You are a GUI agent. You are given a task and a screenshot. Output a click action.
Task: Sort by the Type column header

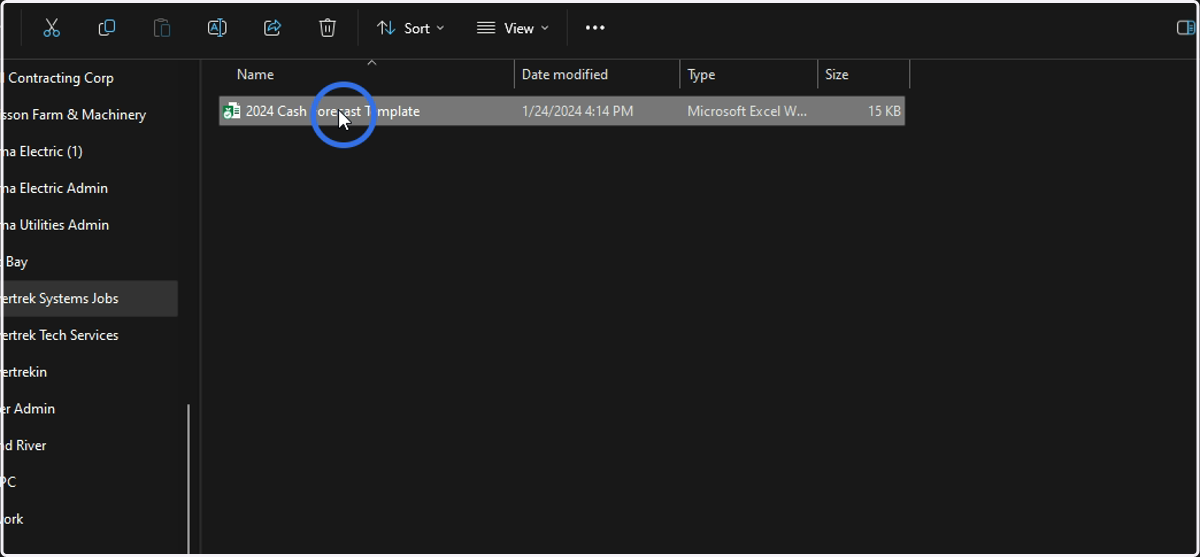(x=748, y=75)
